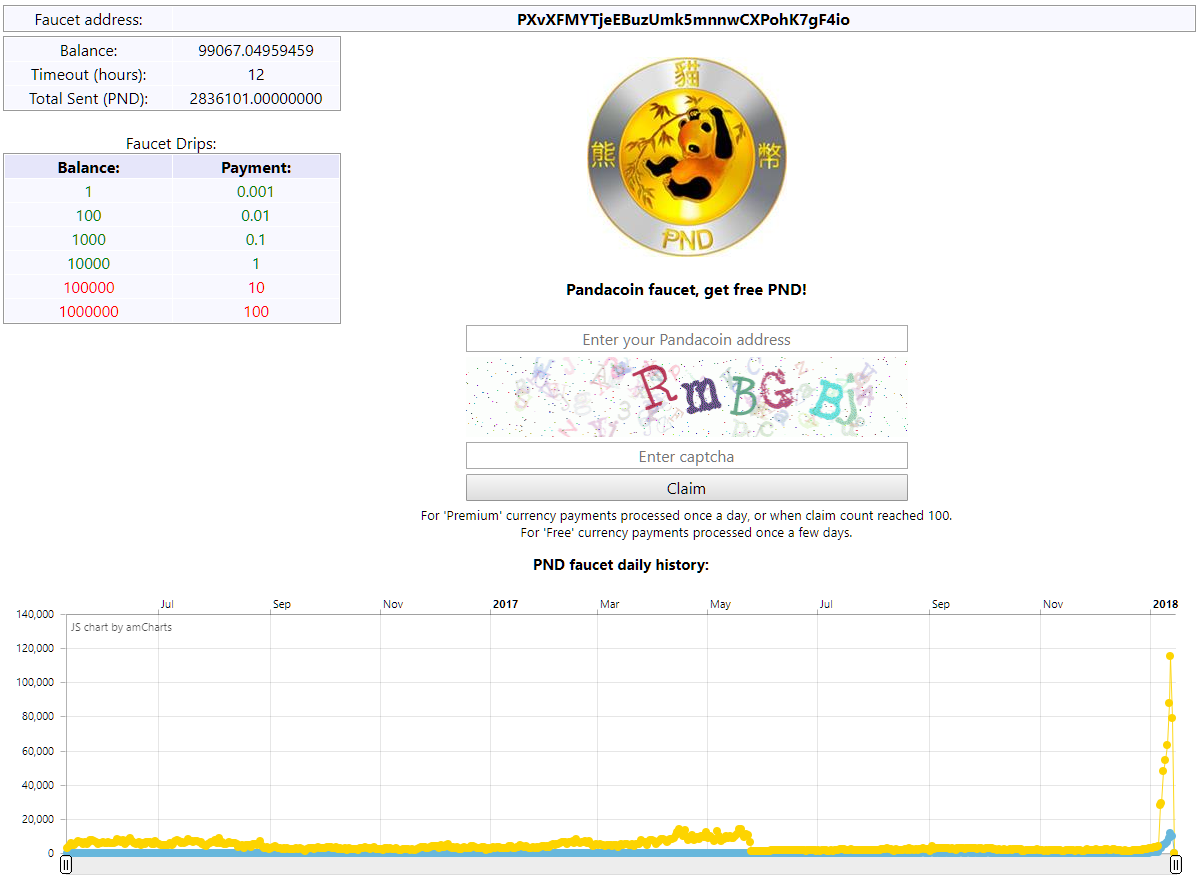Click the red payment value 10
The height and width of the screenshot is (888, 1201).
click(x=256, y=287)
